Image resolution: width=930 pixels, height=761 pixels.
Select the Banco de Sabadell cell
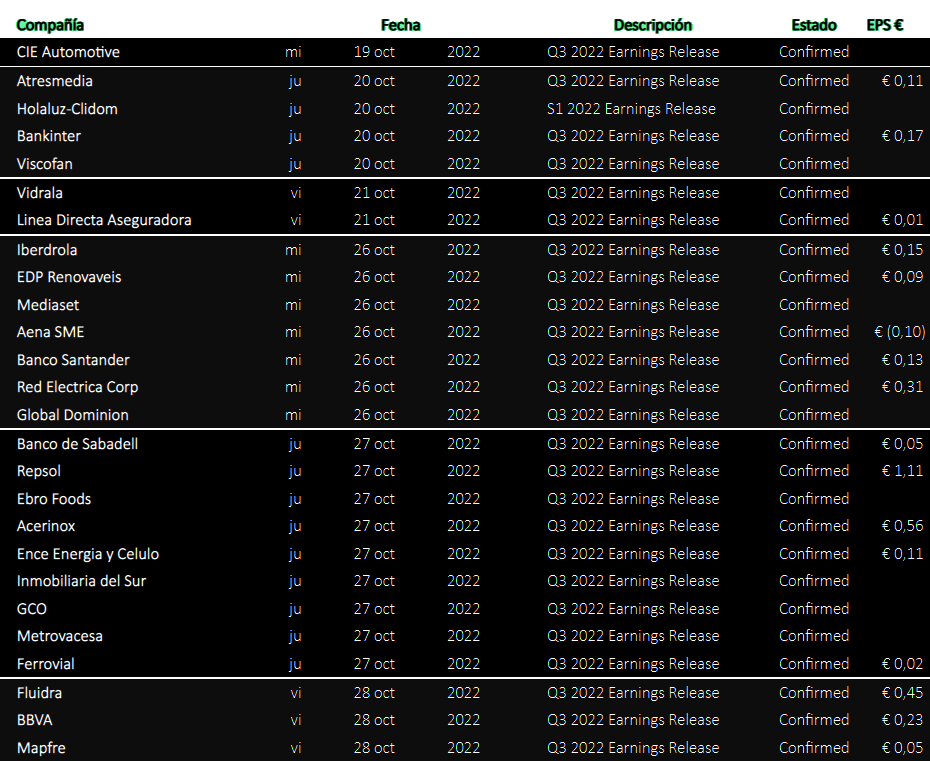[77, 444]
